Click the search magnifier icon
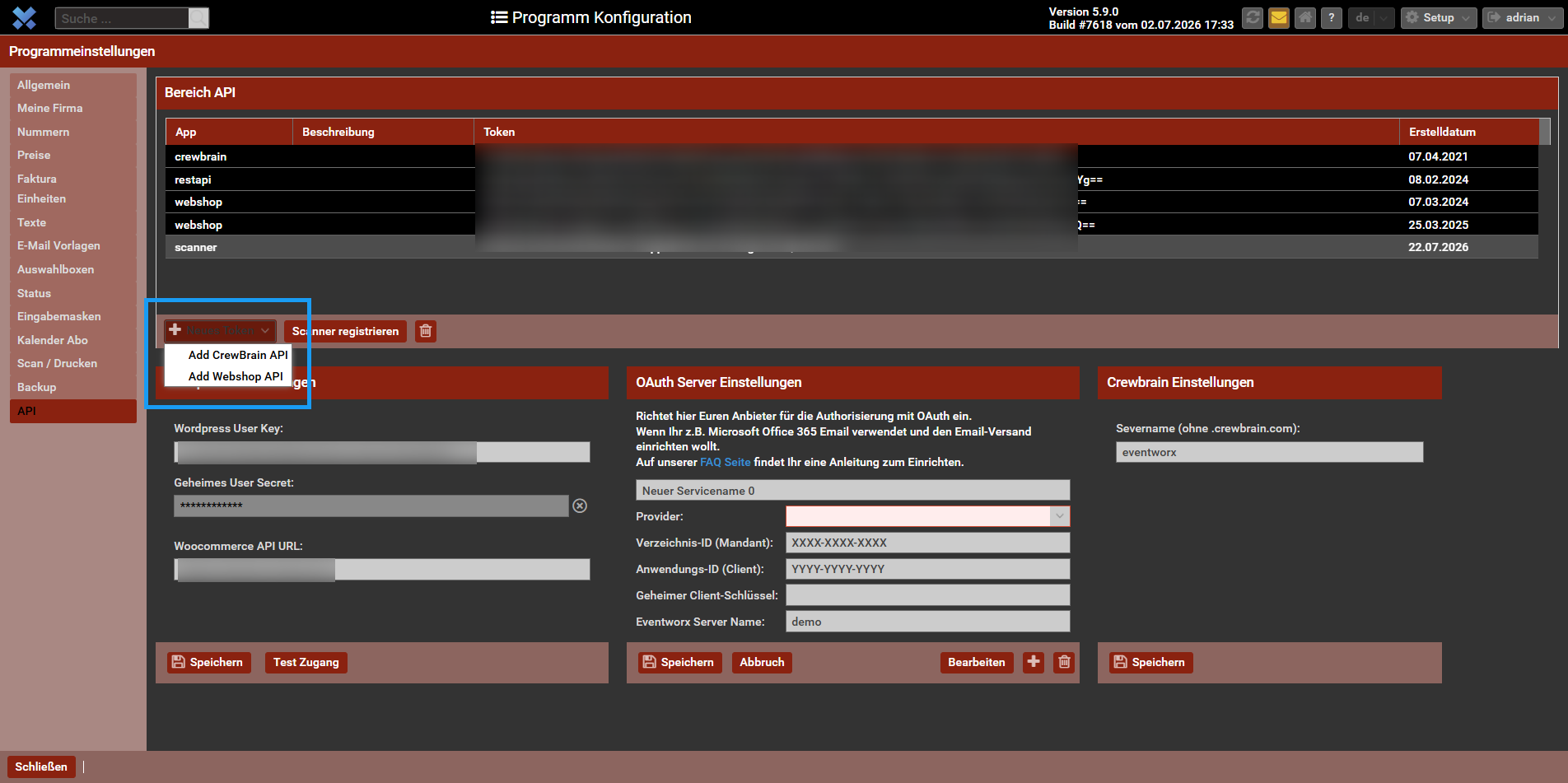The width and height of the screenshot is (1568, 783). pyautogui.click(x=198, y=18)
